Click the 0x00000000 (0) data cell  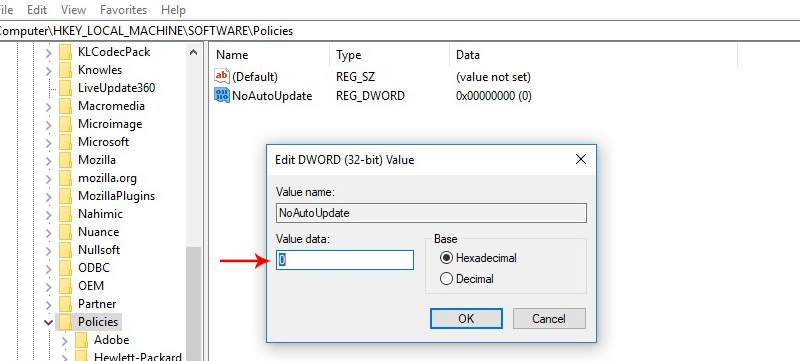pos(494,96)
